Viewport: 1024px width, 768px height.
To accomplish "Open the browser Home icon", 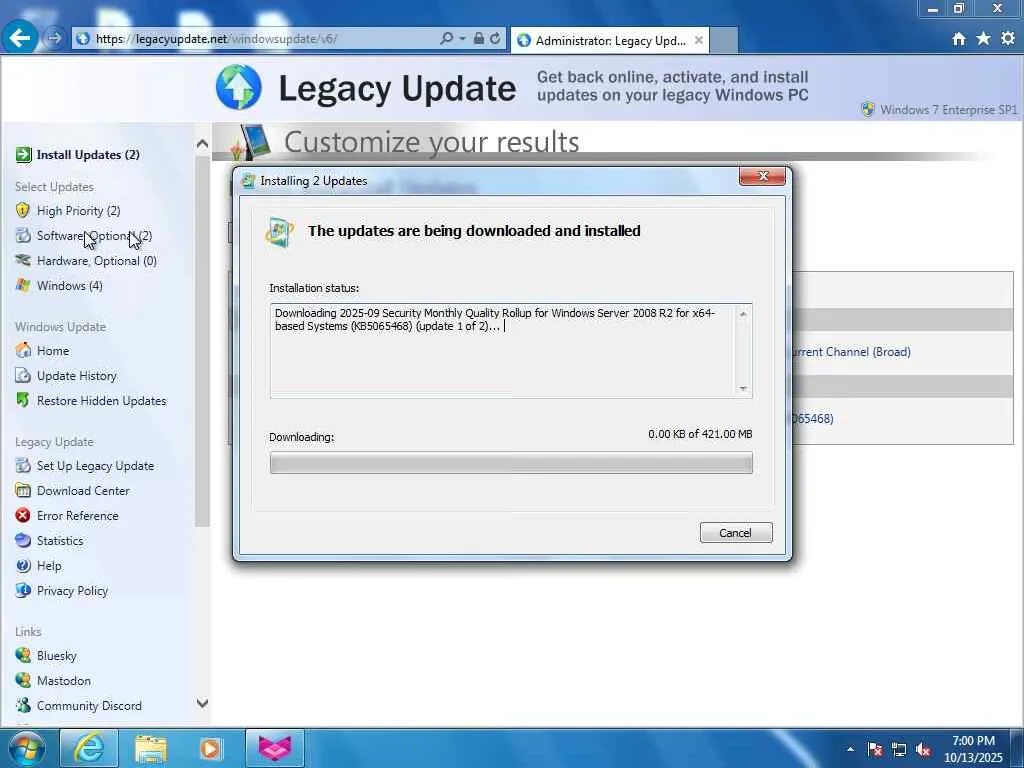I will 959,39.
